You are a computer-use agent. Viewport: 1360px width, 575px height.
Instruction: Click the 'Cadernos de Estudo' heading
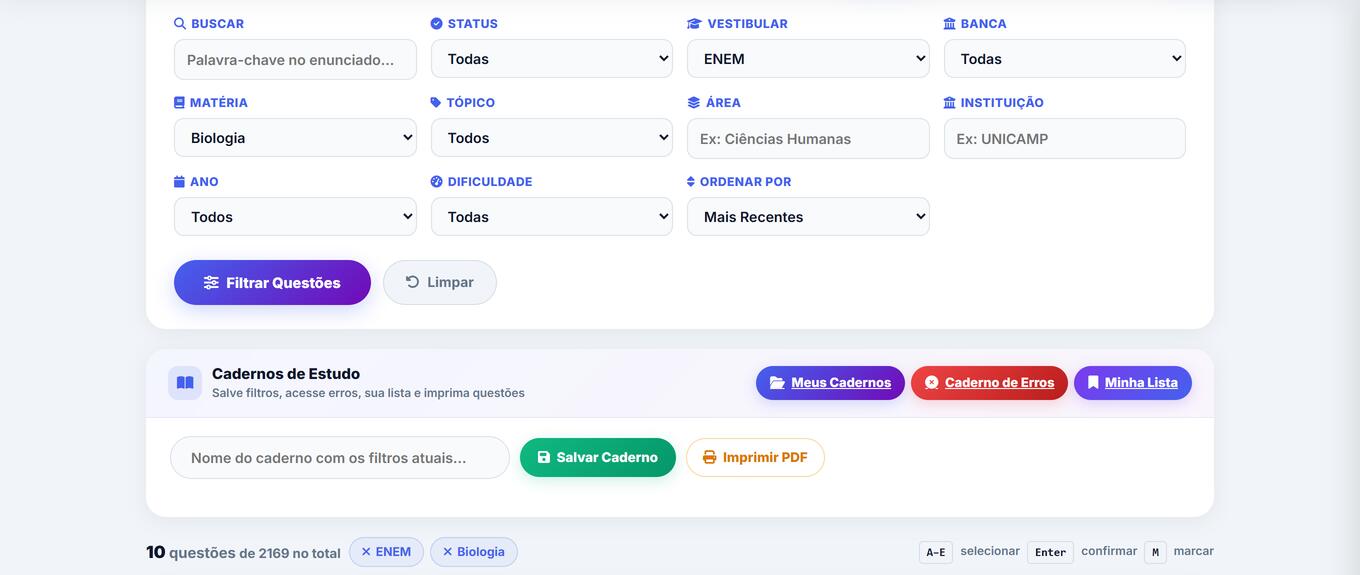pyautogui.click(x=286, y=374)
